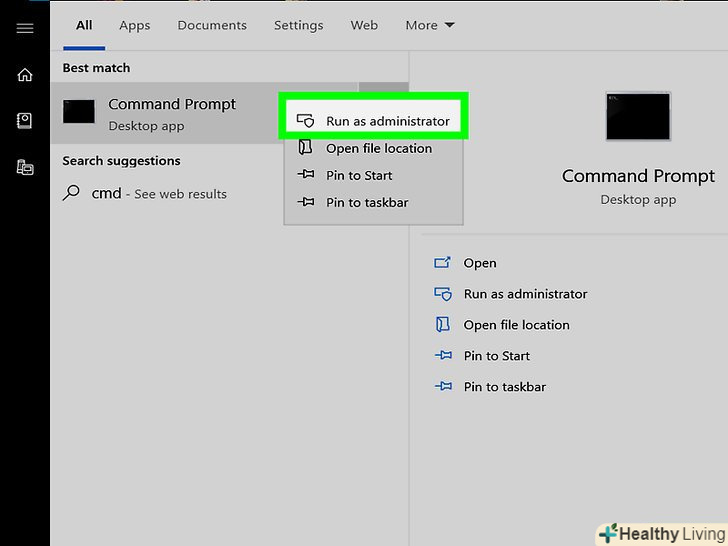Click the Command Prompt title in right pane
Viewport: 728px width, 546px height.
pyautogui.click(x=638, y=176)
